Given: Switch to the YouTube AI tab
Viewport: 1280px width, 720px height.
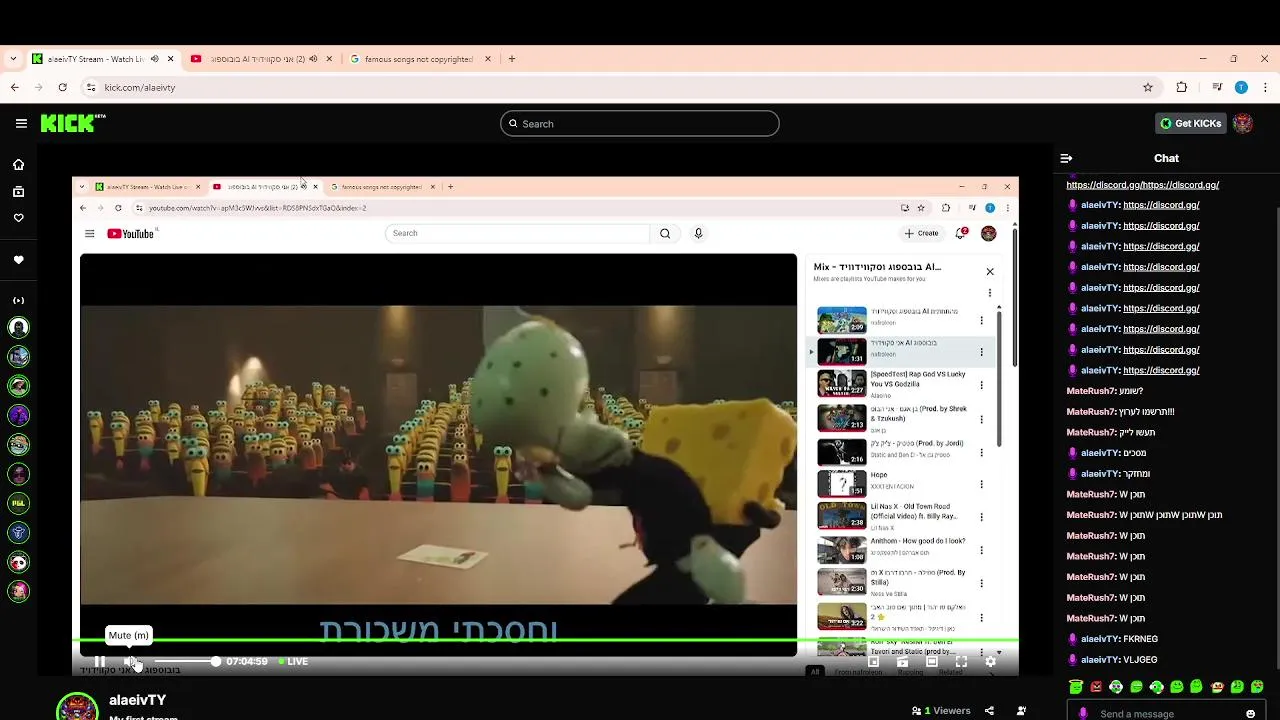Looking at the screenshot, I should (262, 59).
